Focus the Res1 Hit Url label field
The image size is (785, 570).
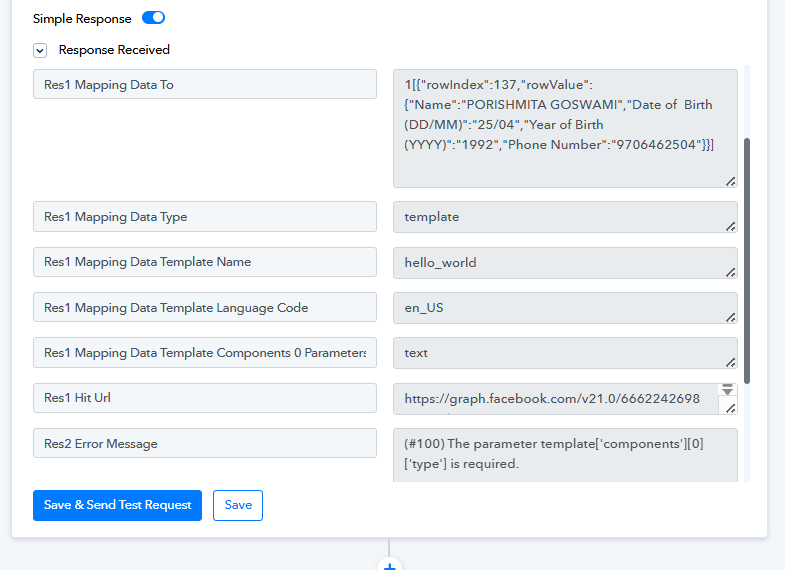point(204,398)
